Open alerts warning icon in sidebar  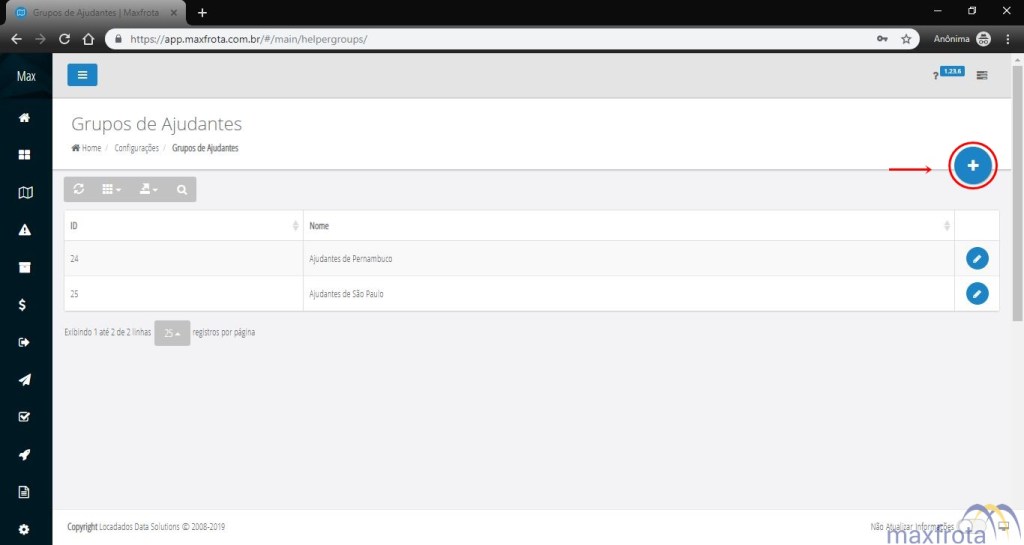(25, 230)
